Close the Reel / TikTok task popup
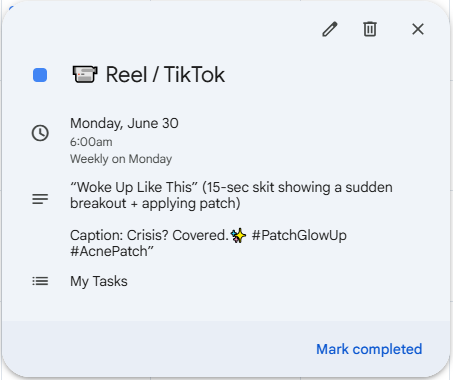453x380 pixels. 418,29
